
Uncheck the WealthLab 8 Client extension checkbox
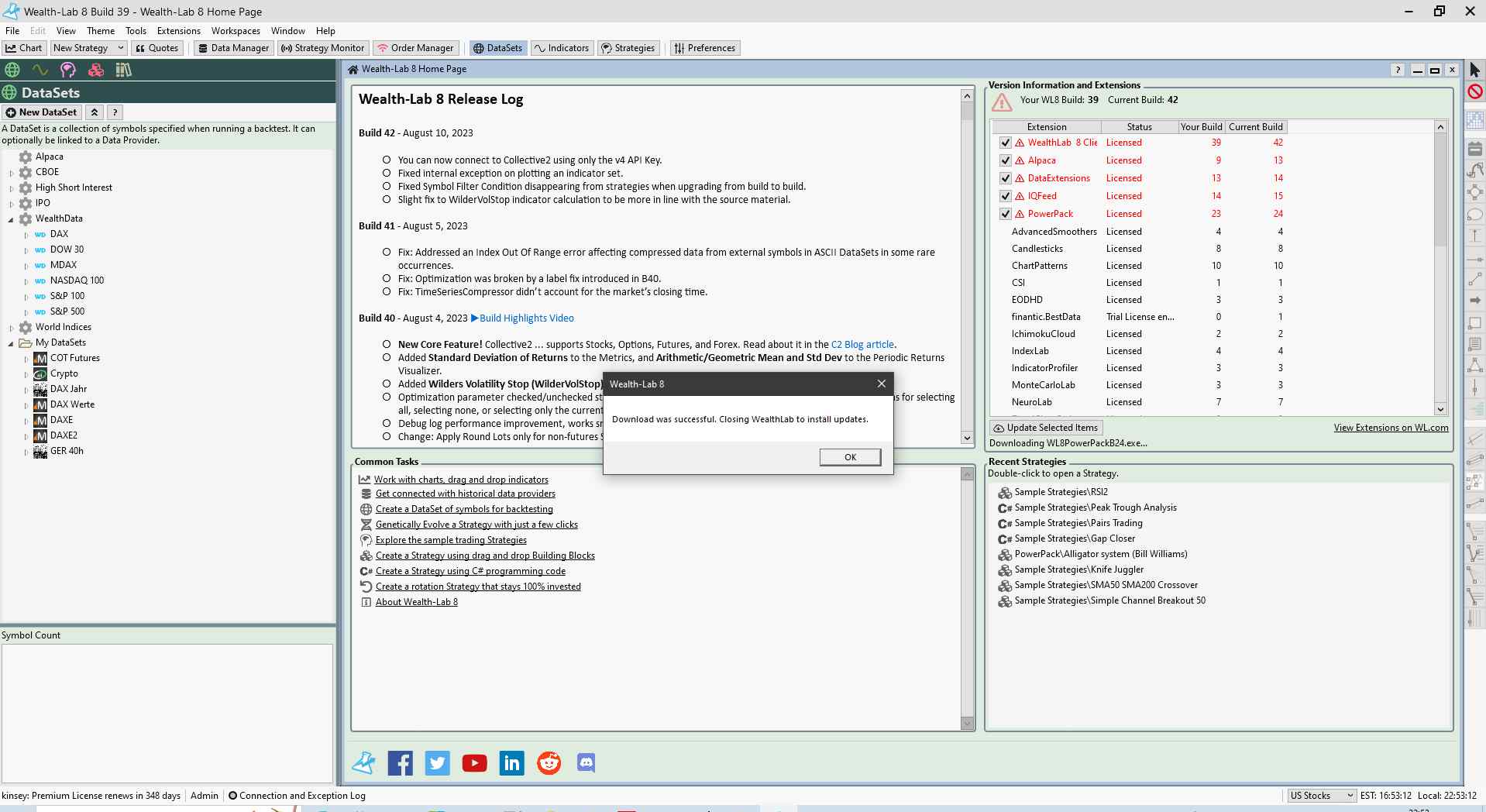point(1005,143)
